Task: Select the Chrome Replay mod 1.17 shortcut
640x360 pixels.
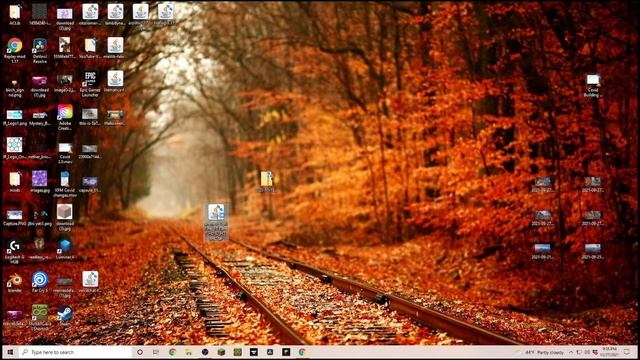Action: 15,51
